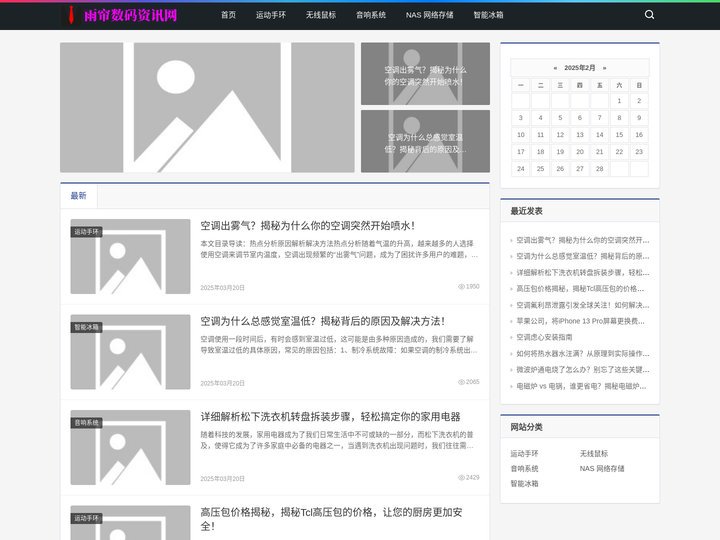Click thumbnail of 空调为什么总感觉室温低 article
Viewport: 720px width, 540px height.
130,352
